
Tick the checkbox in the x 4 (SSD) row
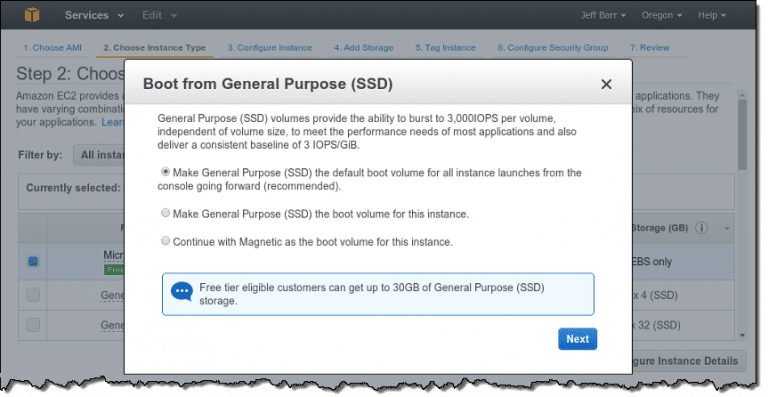click(33, 295)
